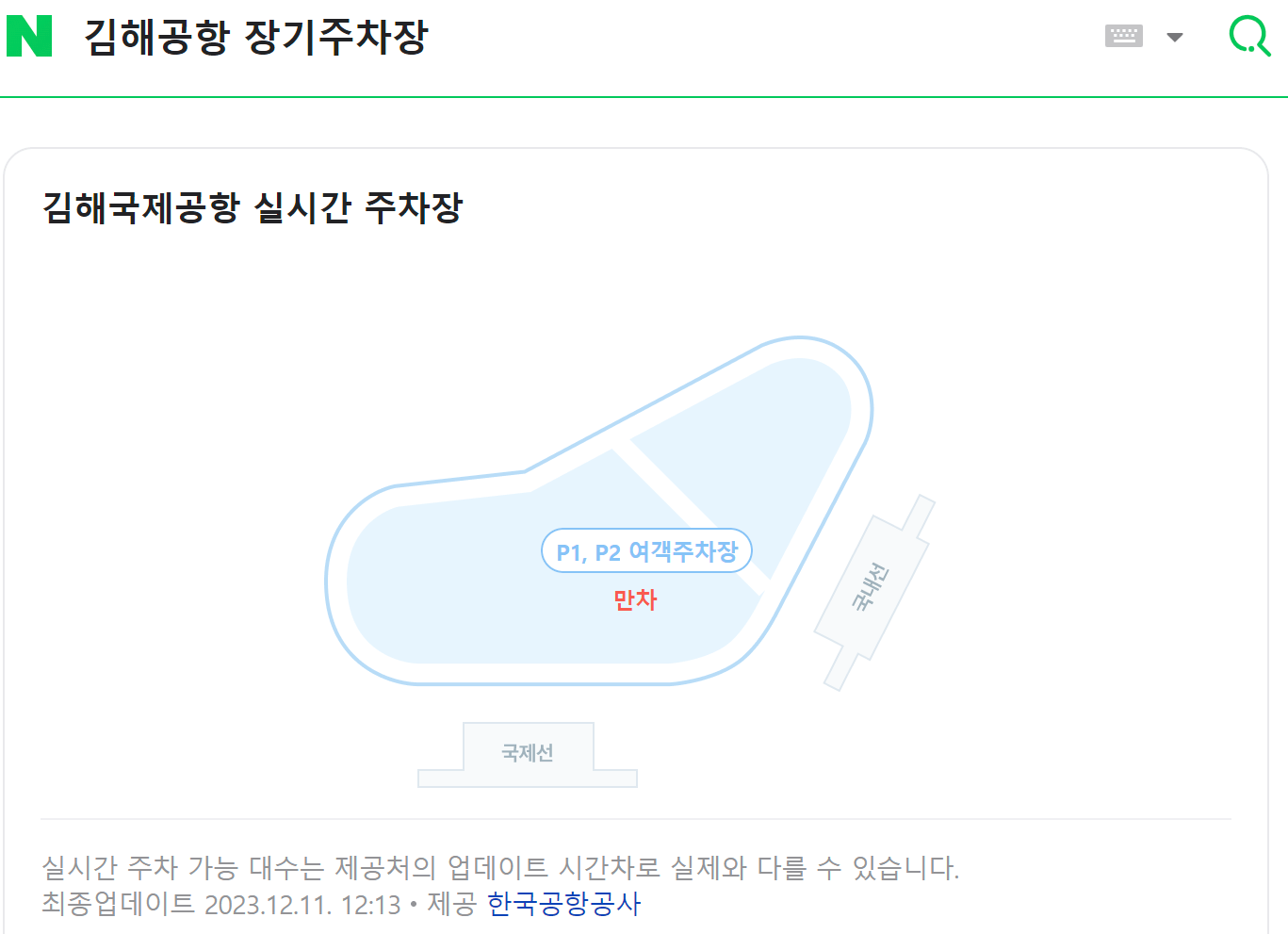Click the keyboard icon beside the dropdown arrow
The image size is (1288, 934).
1122,36
